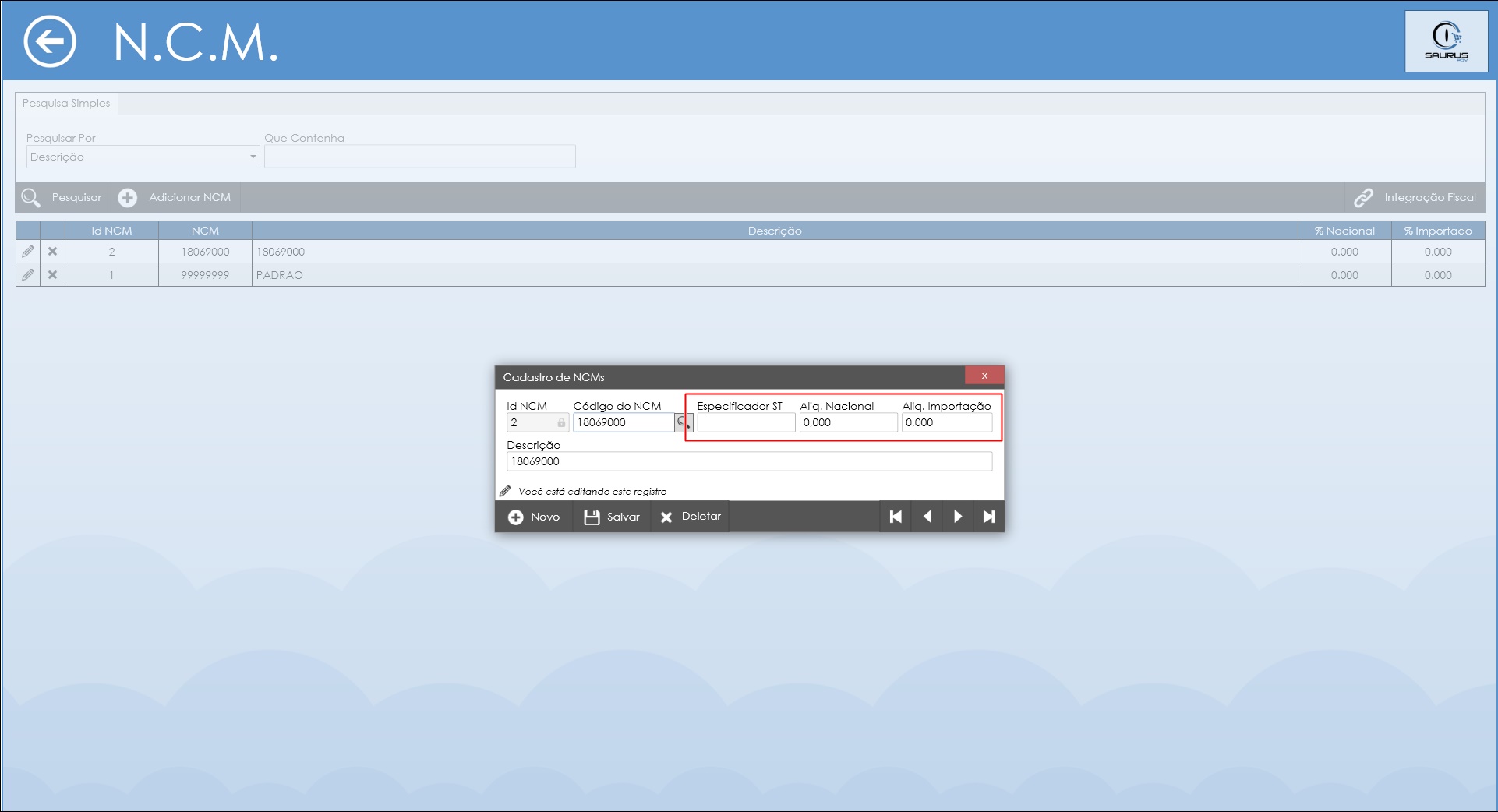The width and height of the screenshot is (1498, 812).
Task: Click the Id NCM column header
Action: pyautogui.click(x=111, y=231)
